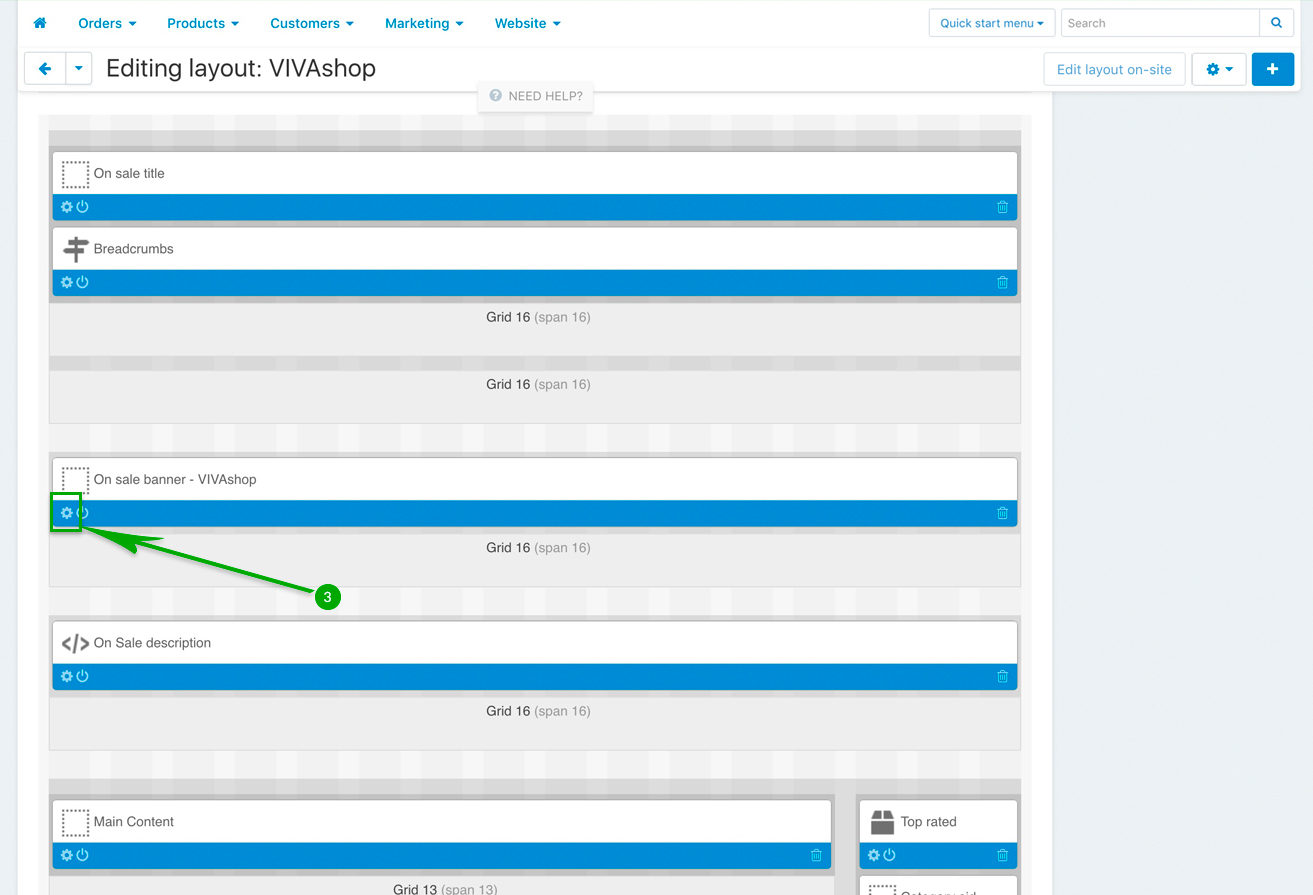
Task: Click the Home icon in top navigation
Action: pyautogui.click(x=40, y=23)
